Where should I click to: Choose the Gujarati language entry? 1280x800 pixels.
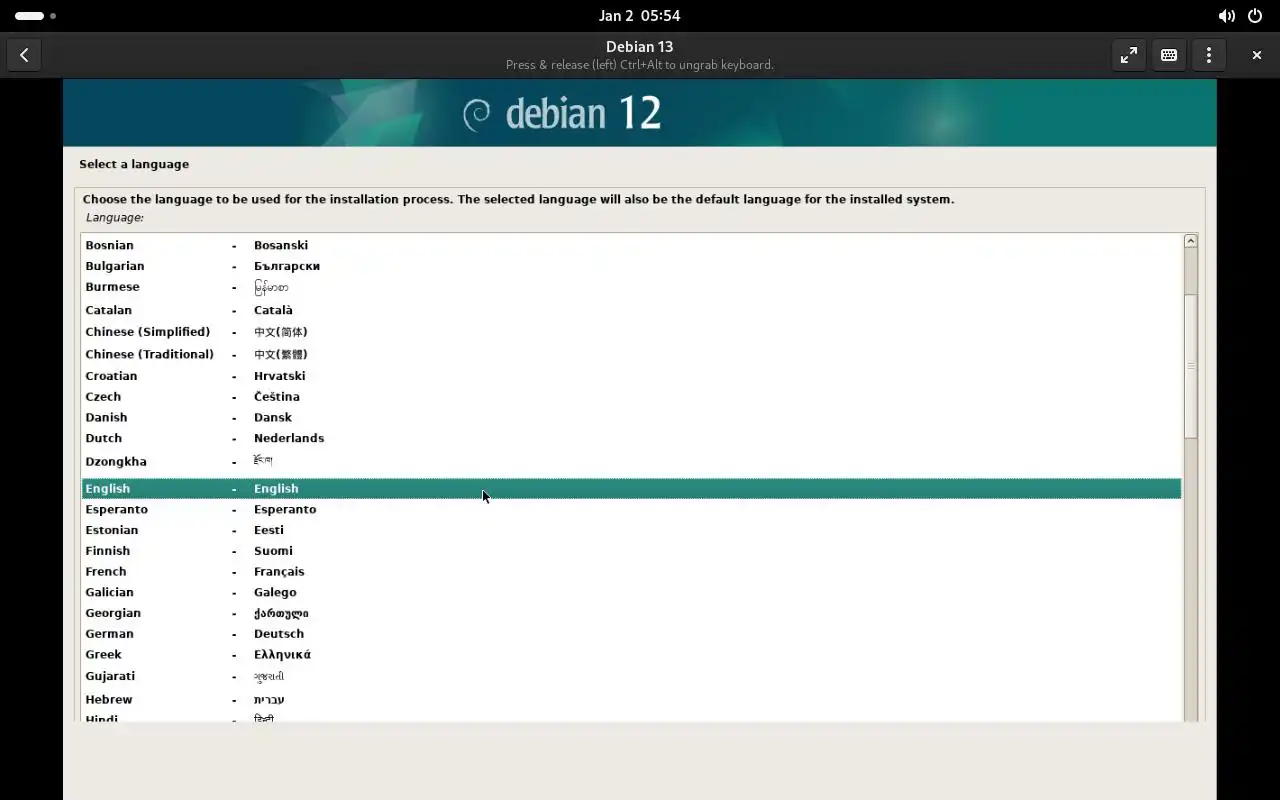coord(631,677)
